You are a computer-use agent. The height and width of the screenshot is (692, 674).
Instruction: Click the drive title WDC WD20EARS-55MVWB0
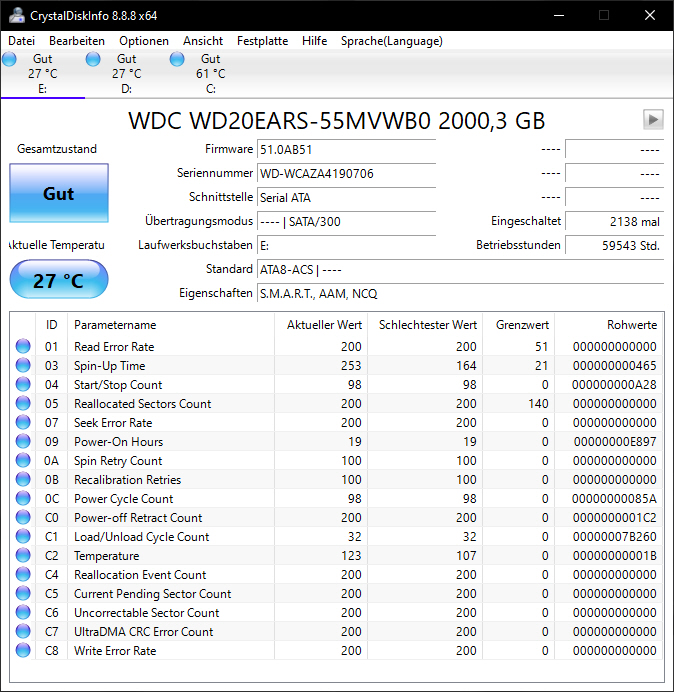coord(336,120)
